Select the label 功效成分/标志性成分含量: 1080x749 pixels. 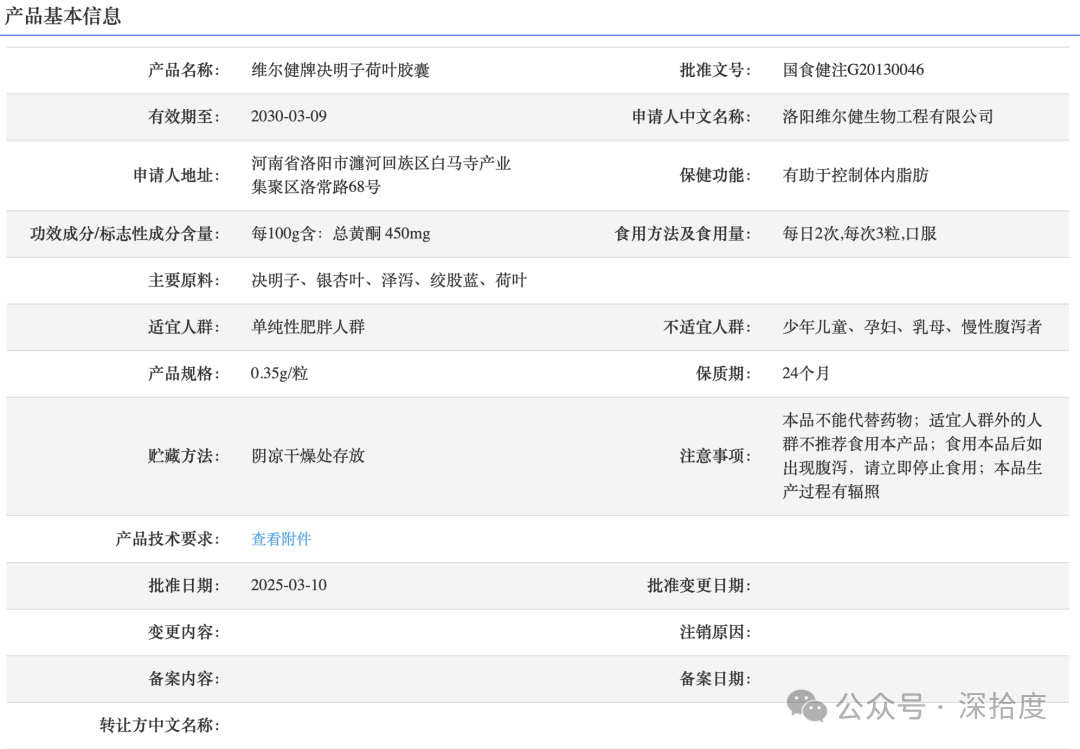[x=125, y=234]
